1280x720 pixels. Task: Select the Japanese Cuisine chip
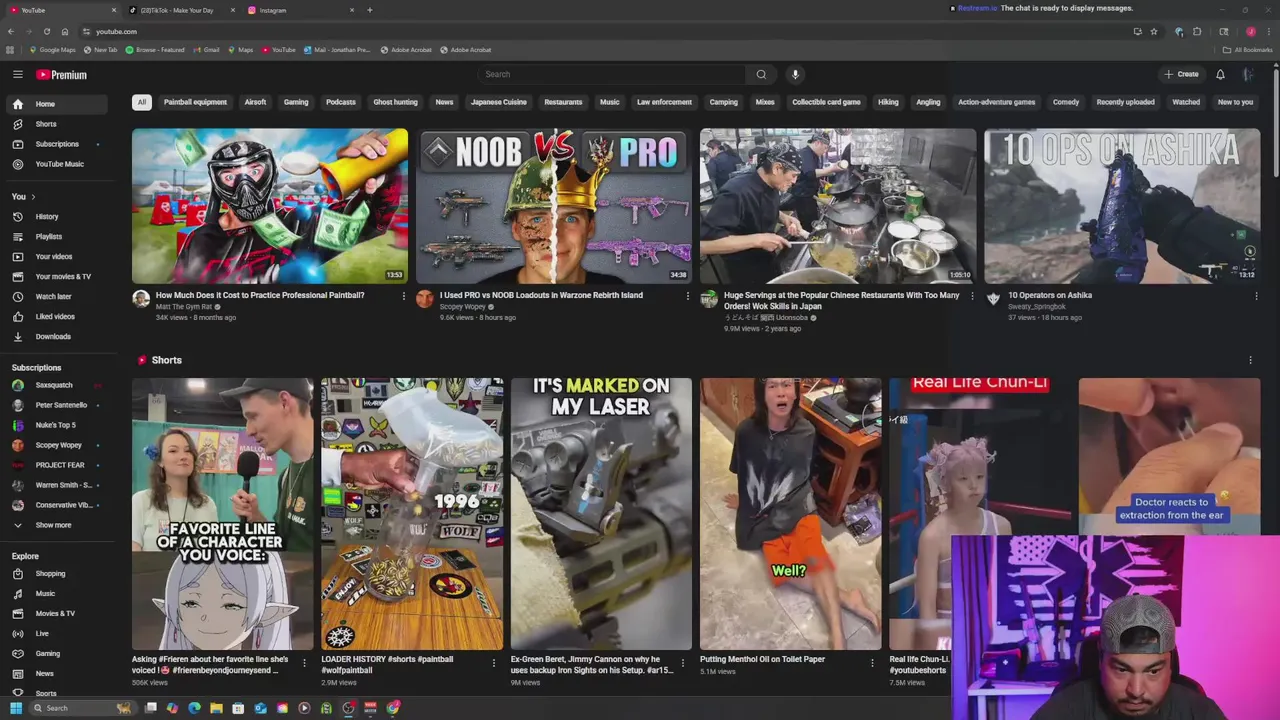click(x=499, y=102)
